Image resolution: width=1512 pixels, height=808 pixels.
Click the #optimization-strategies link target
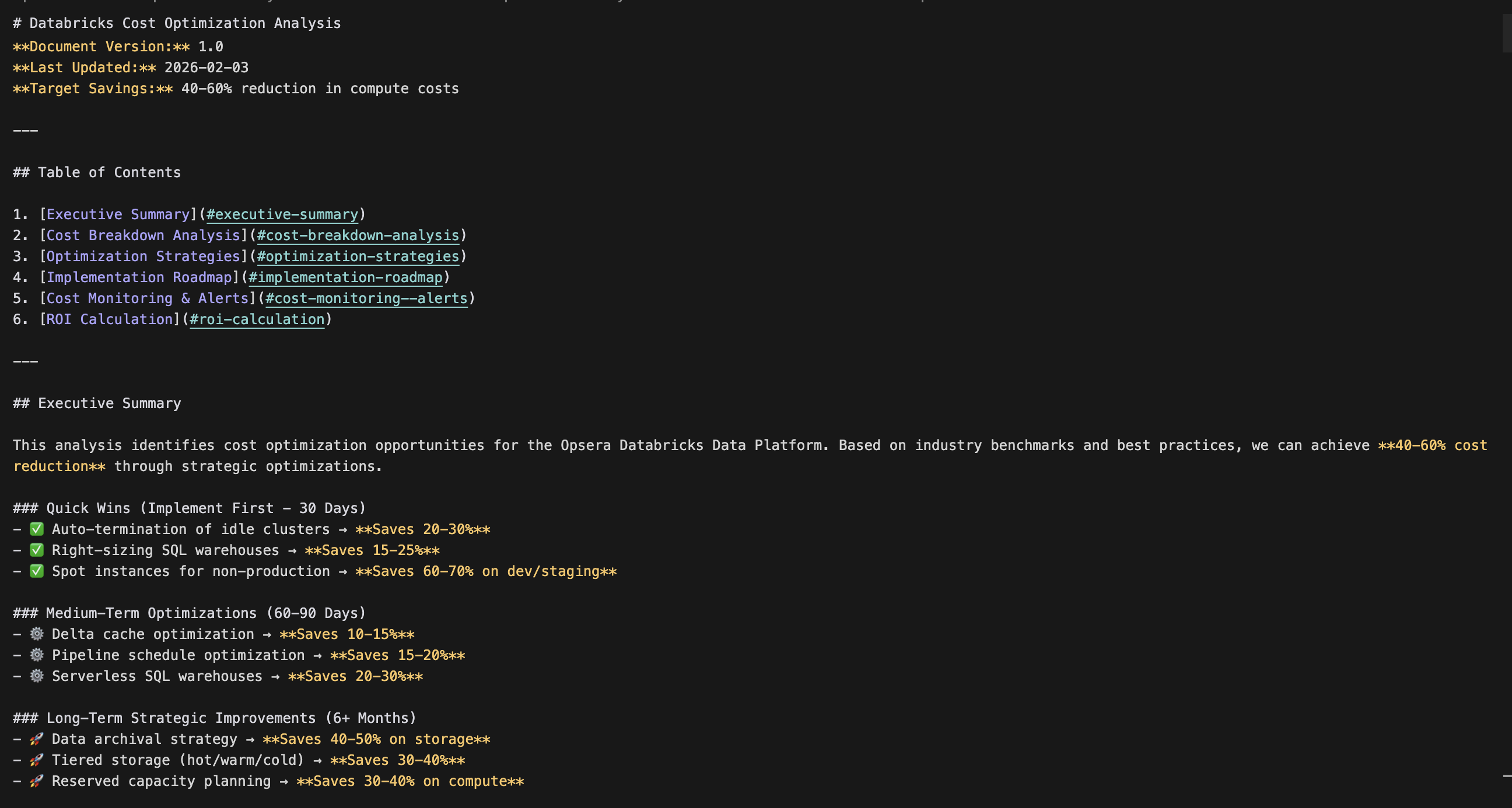point(358,257)
